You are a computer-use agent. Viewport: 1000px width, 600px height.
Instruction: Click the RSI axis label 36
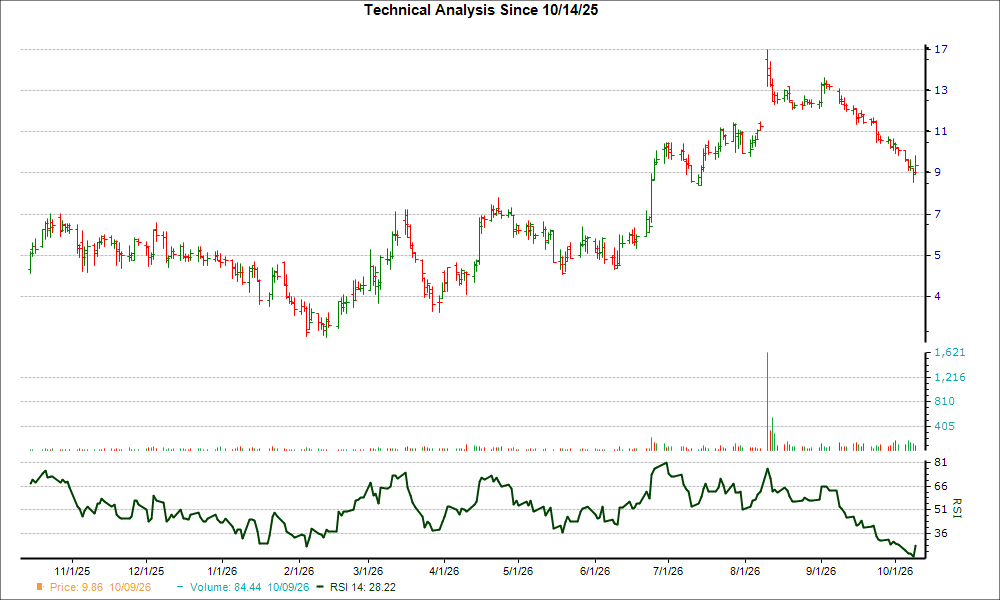pyautogui.click(x=941, y=533)
